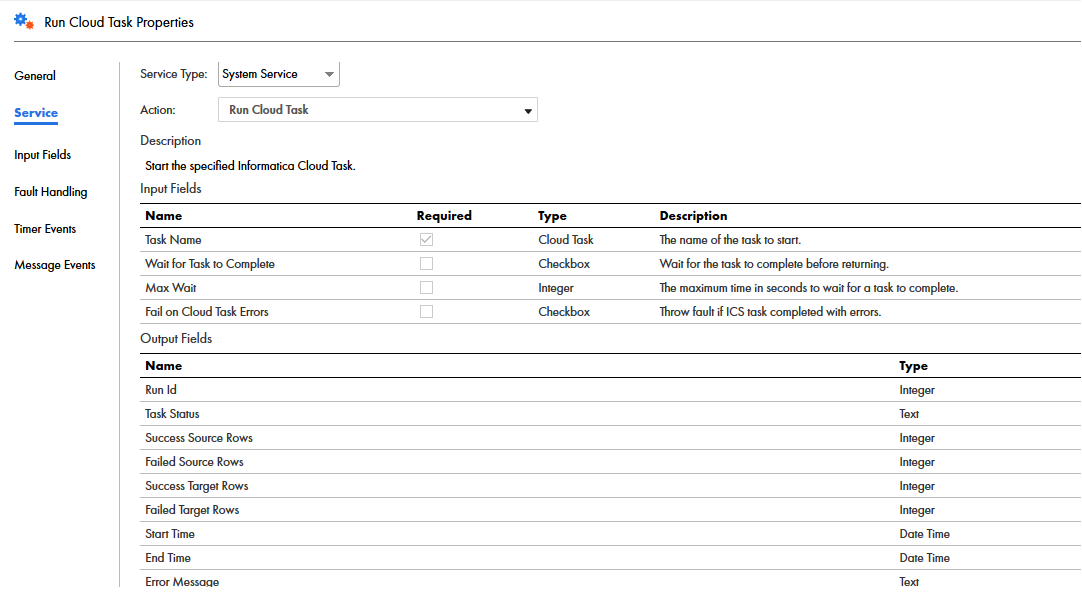1082x593 pixels.
Task: Click the Success Target Rows output field
Action: (x=197, y=486)
